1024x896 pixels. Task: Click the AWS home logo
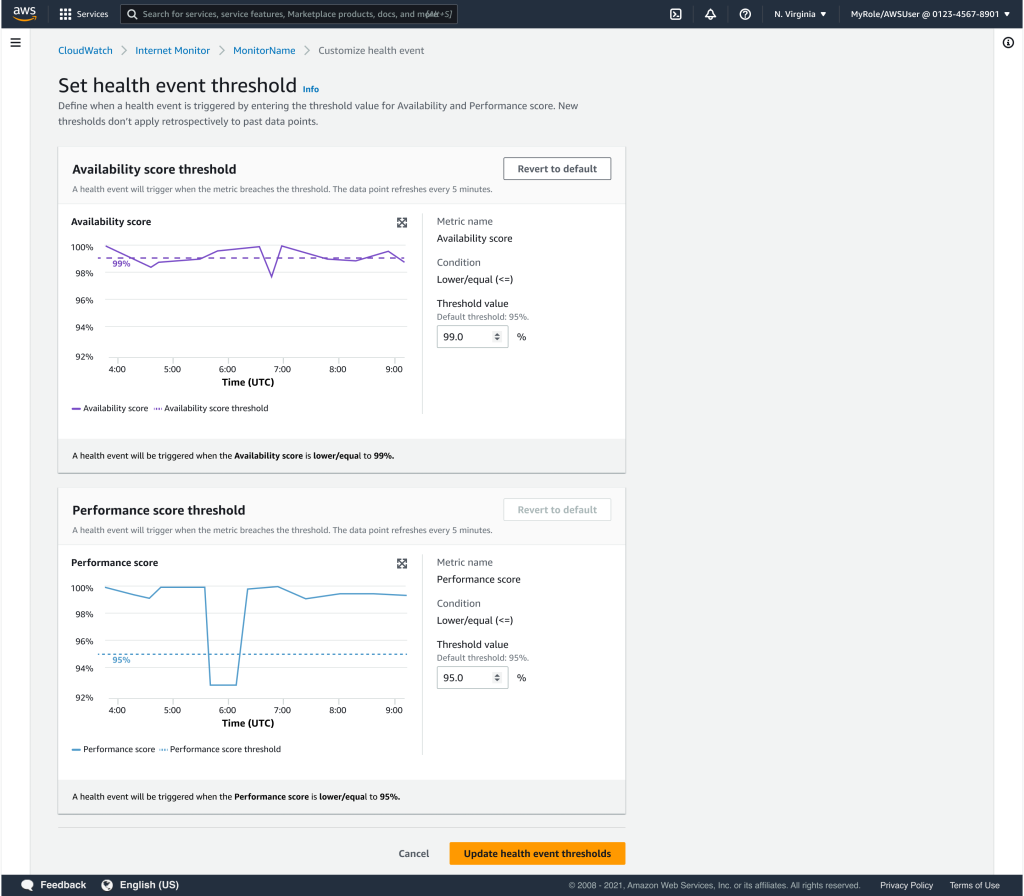22,13
